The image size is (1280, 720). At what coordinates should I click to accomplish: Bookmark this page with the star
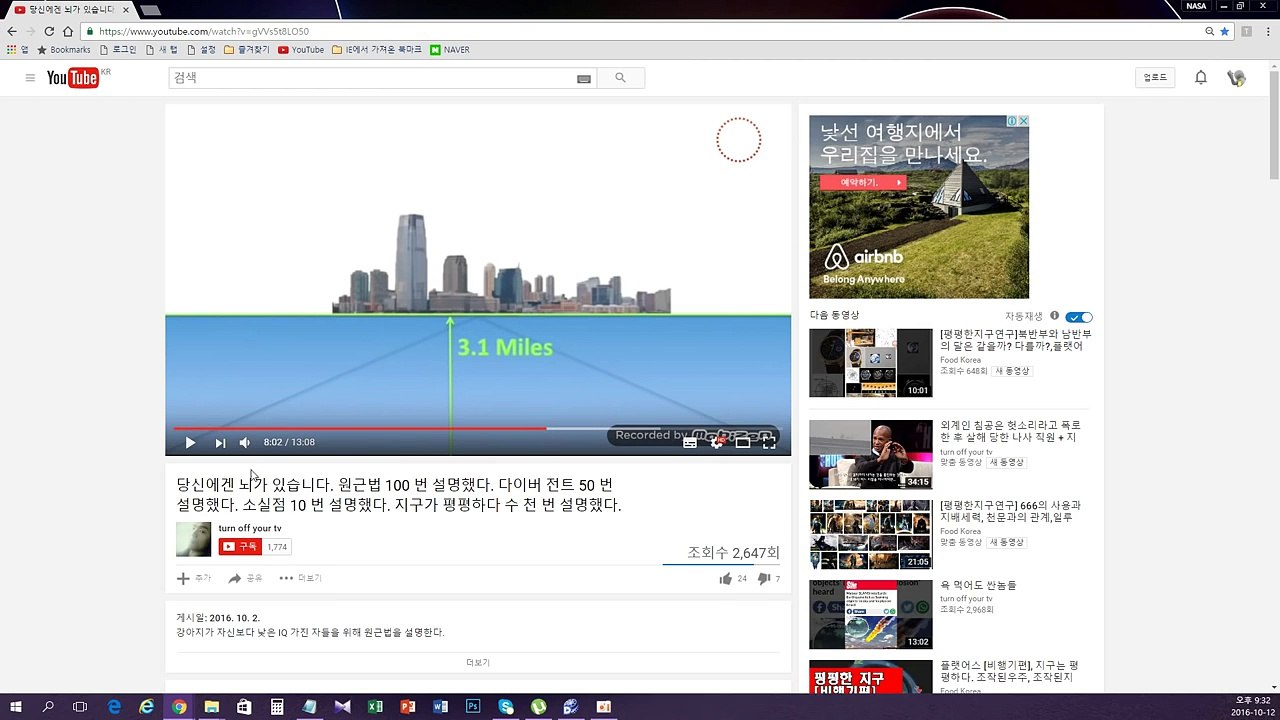coord(1224,31)
